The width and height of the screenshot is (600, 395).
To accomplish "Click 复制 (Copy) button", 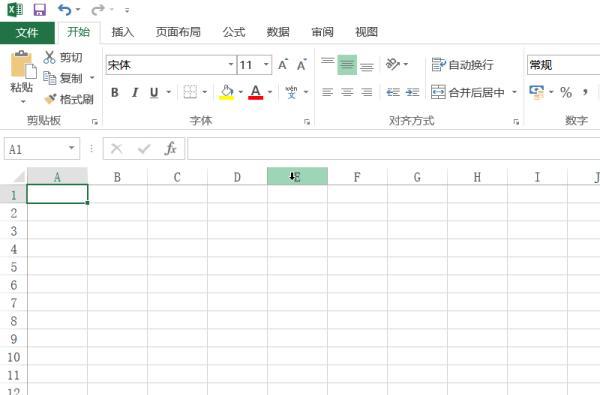I will tap(63, 78).
